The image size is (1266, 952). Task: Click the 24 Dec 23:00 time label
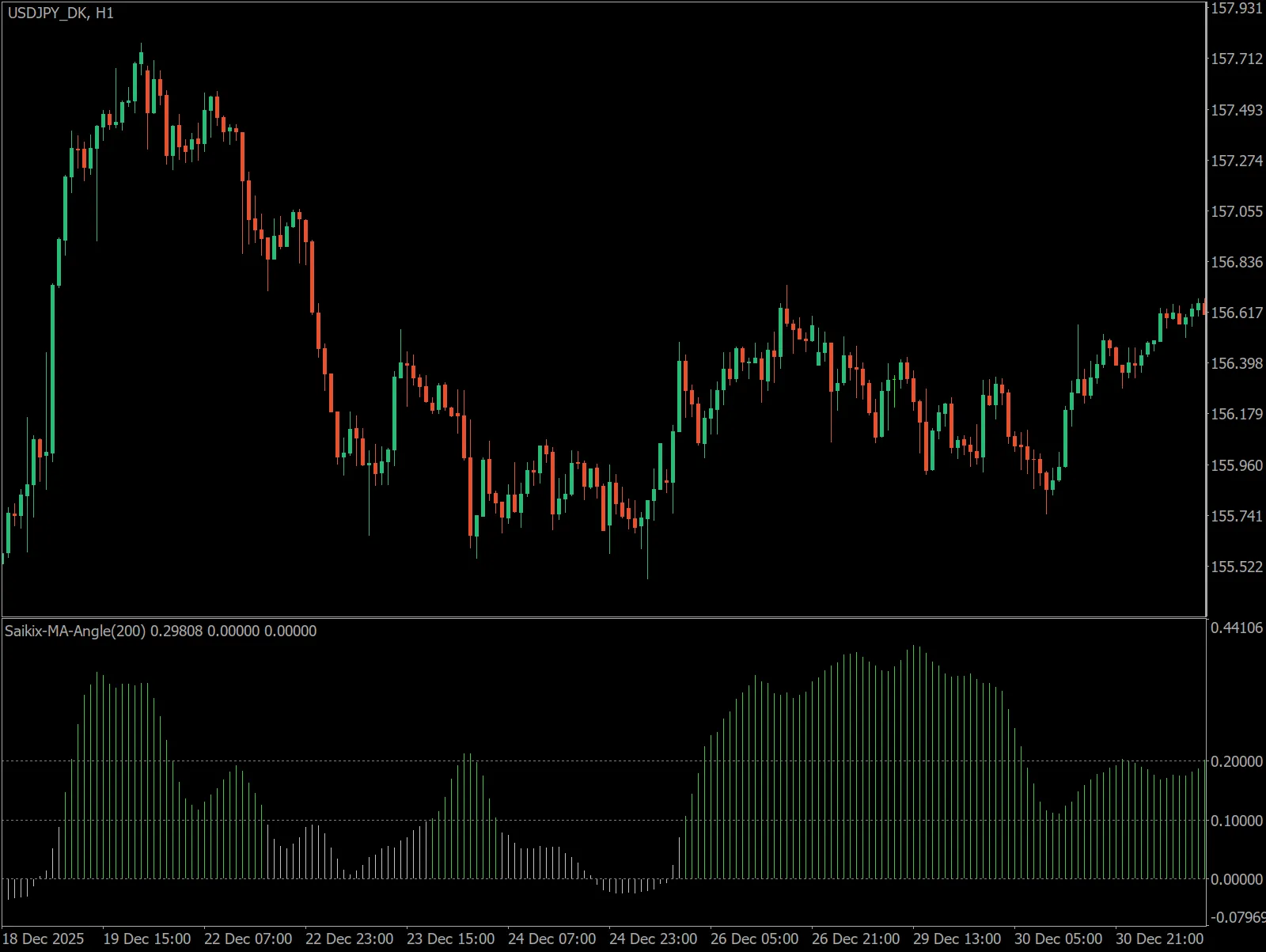[654, 939]
